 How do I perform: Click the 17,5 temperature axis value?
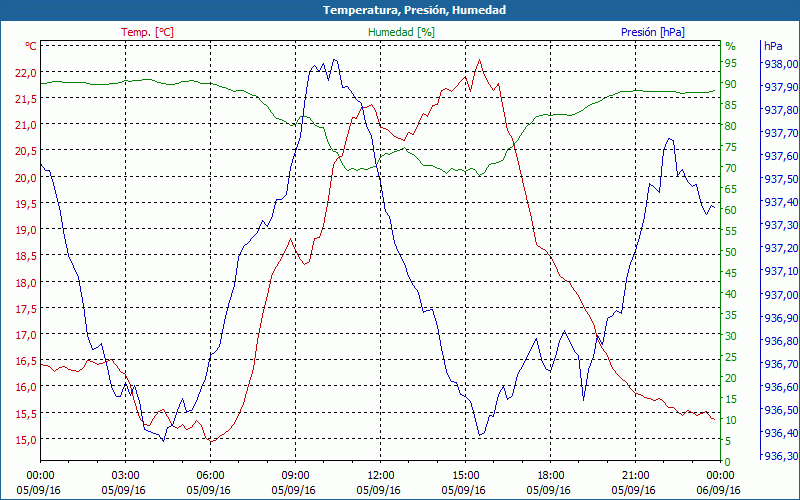(x=26, y=309)
